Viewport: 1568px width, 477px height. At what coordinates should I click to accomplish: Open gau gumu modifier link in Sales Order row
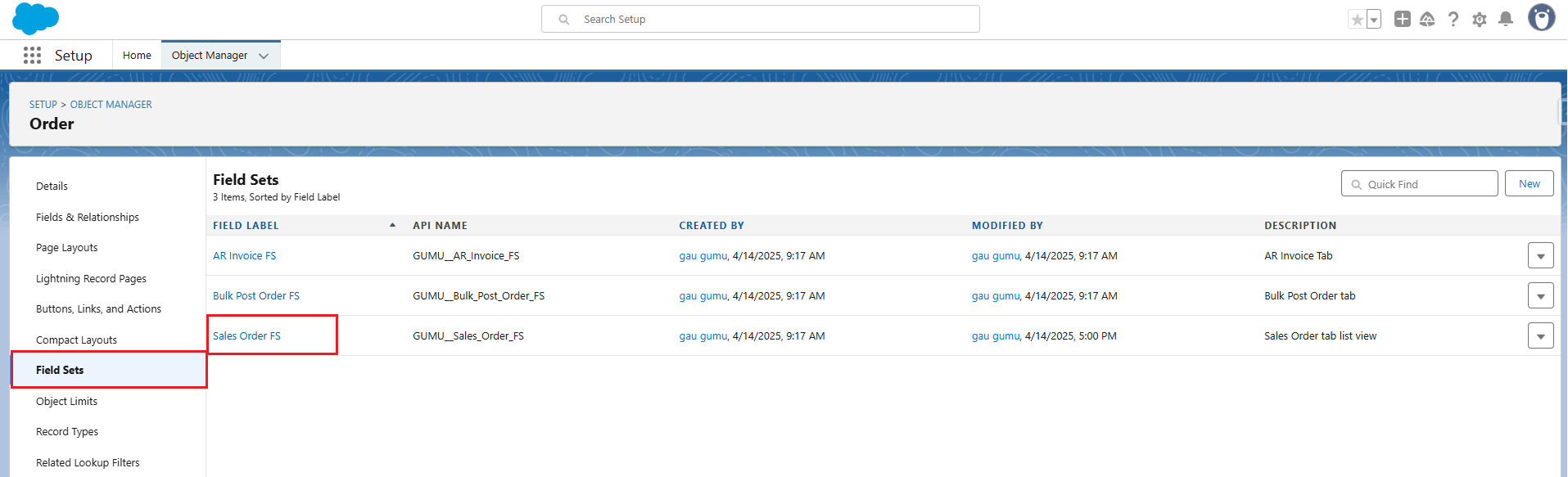(996, 336)
